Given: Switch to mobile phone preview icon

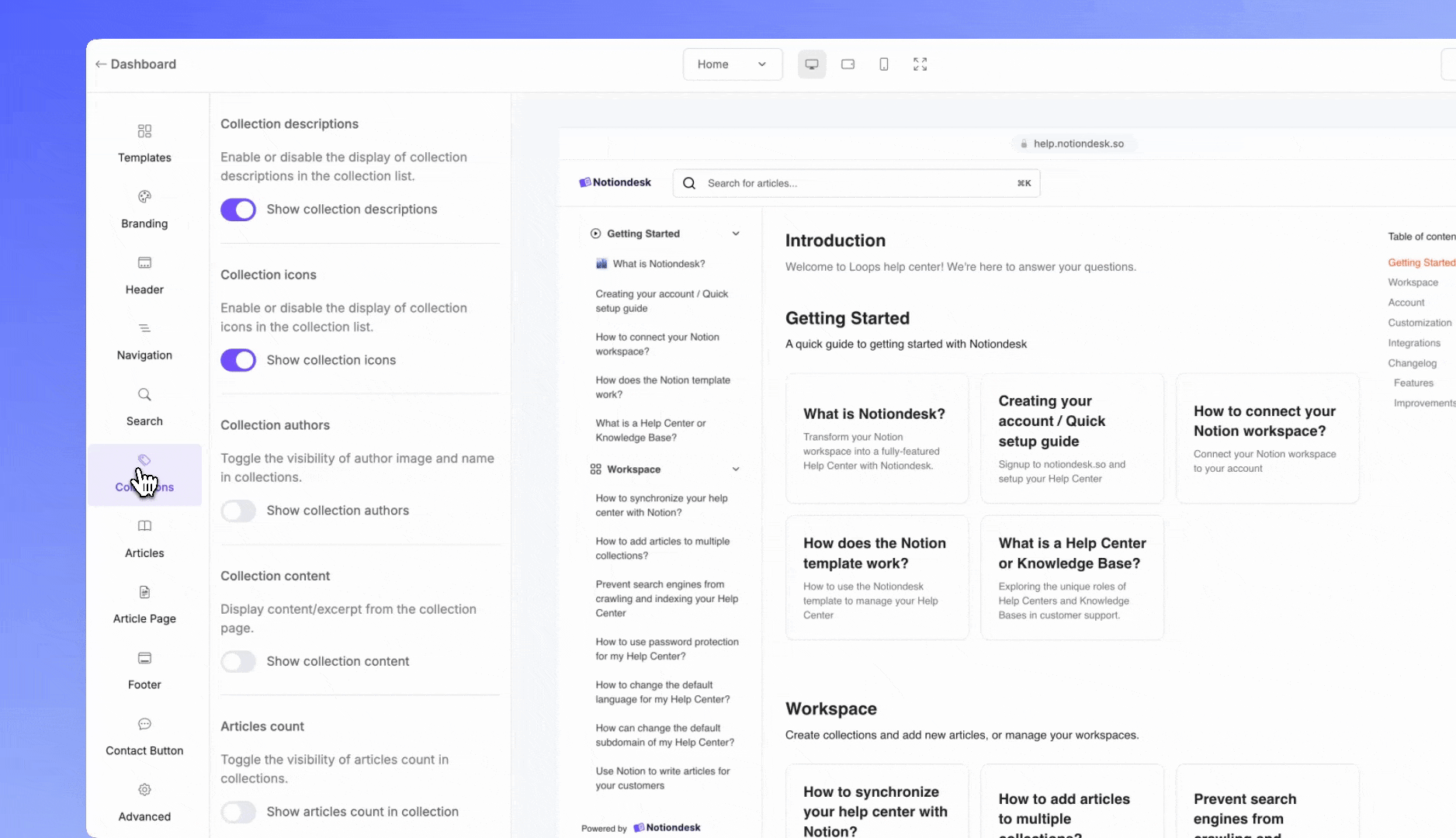Looking at the screenshot, I should [884, 64].
